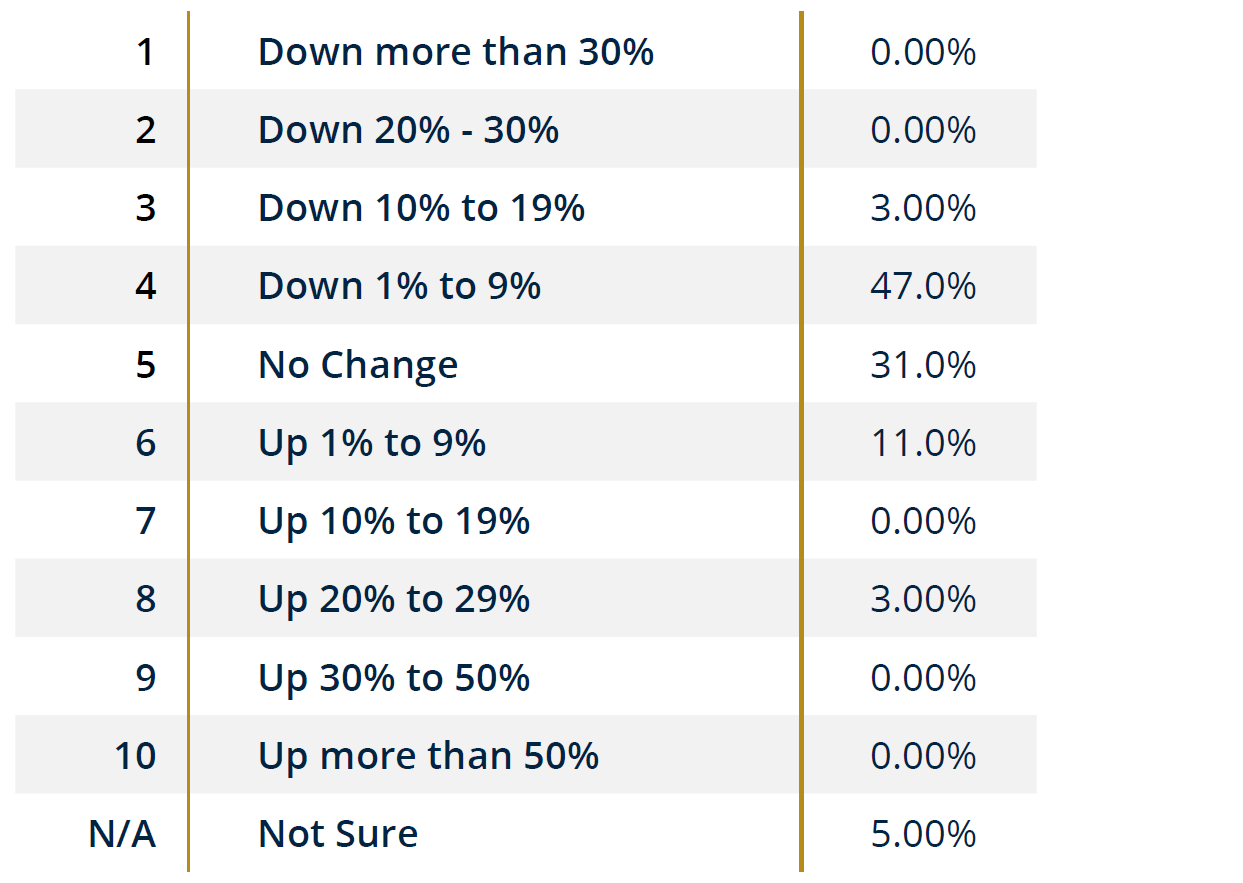Click the 3.00% value for Down 10% to 19%
Image resolution: width=1243 pixels, height=883 pixels.
coord(923,208)
